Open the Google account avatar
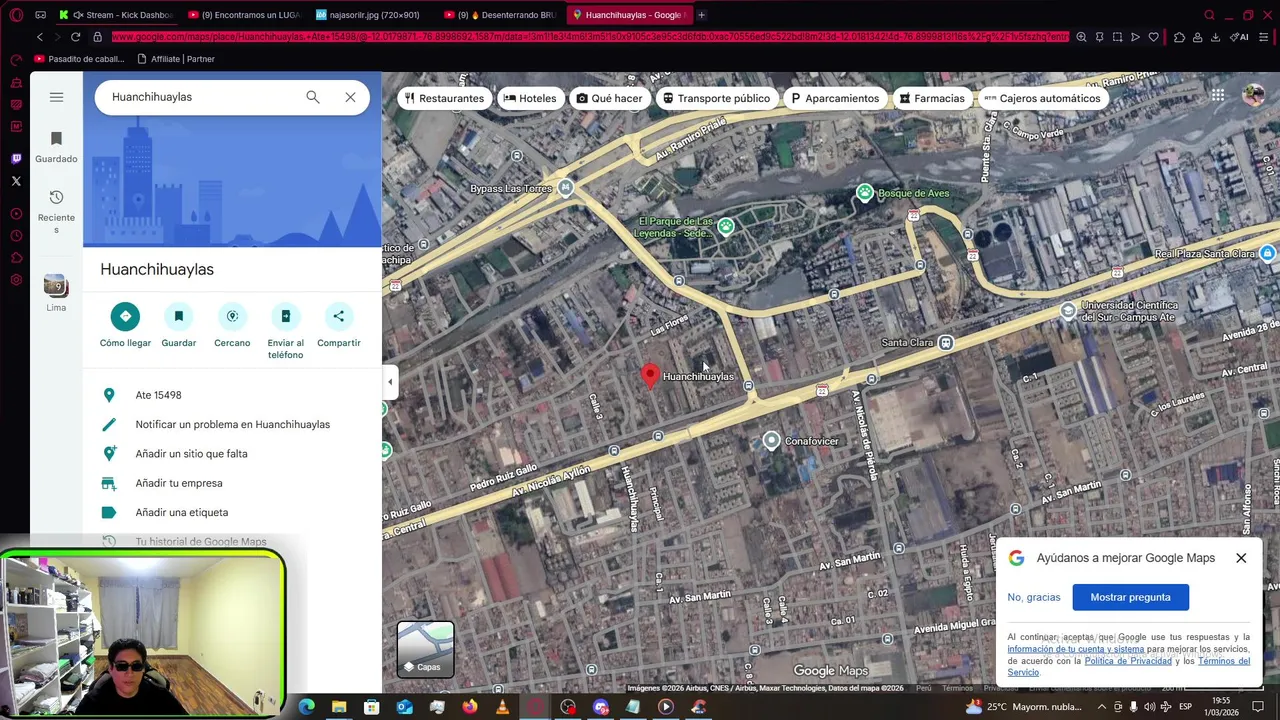 pos(1253,96)
